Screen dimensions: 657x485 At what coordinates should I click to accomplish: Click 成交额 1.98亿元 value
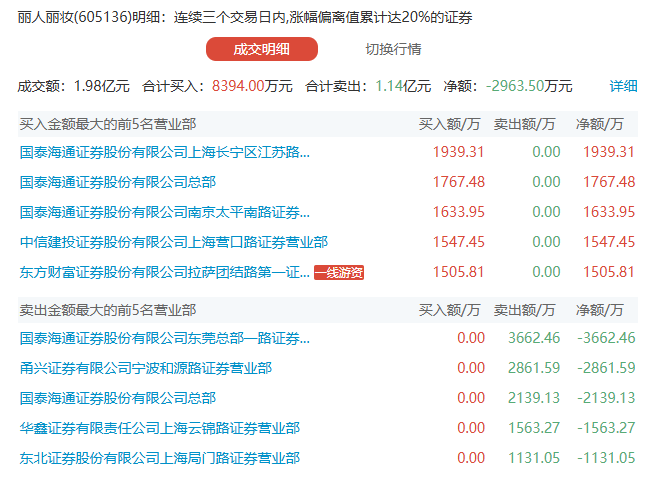click(101, 86)
